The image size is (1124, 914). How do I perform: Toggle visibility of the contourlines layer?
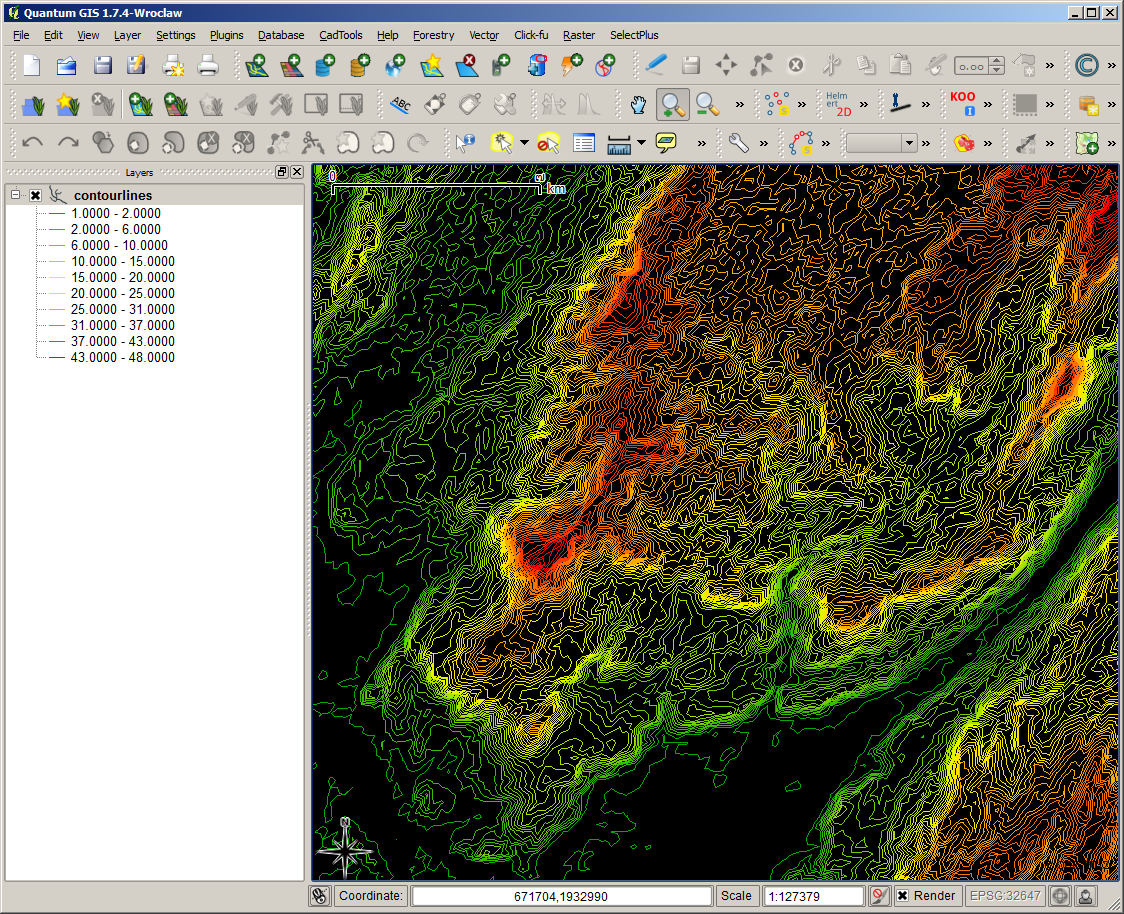[x=35, y=194]
